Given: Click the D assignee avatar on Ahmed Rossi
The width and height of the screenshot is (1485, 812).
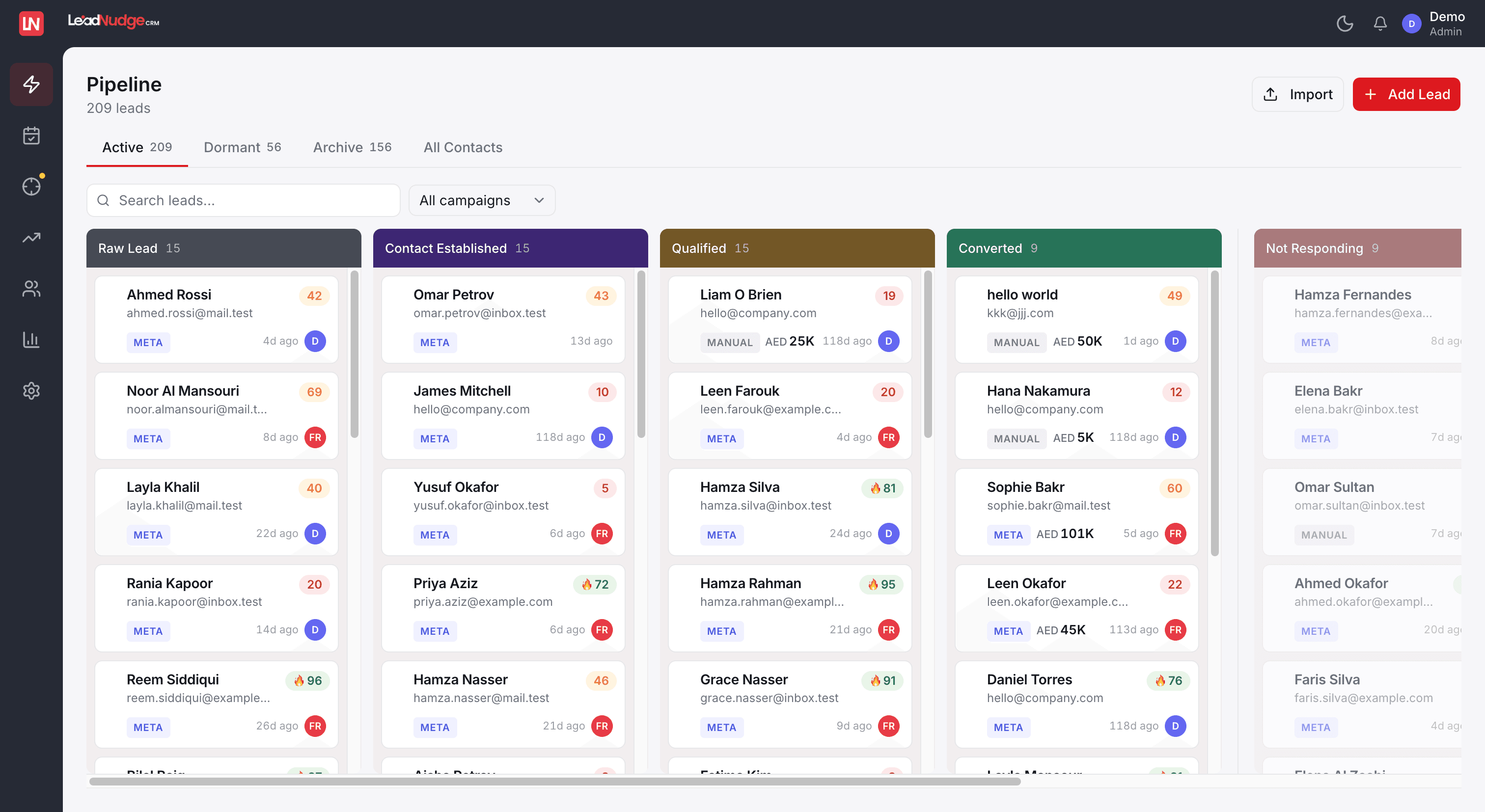Looking at the screenshot, I should (315, 341).
